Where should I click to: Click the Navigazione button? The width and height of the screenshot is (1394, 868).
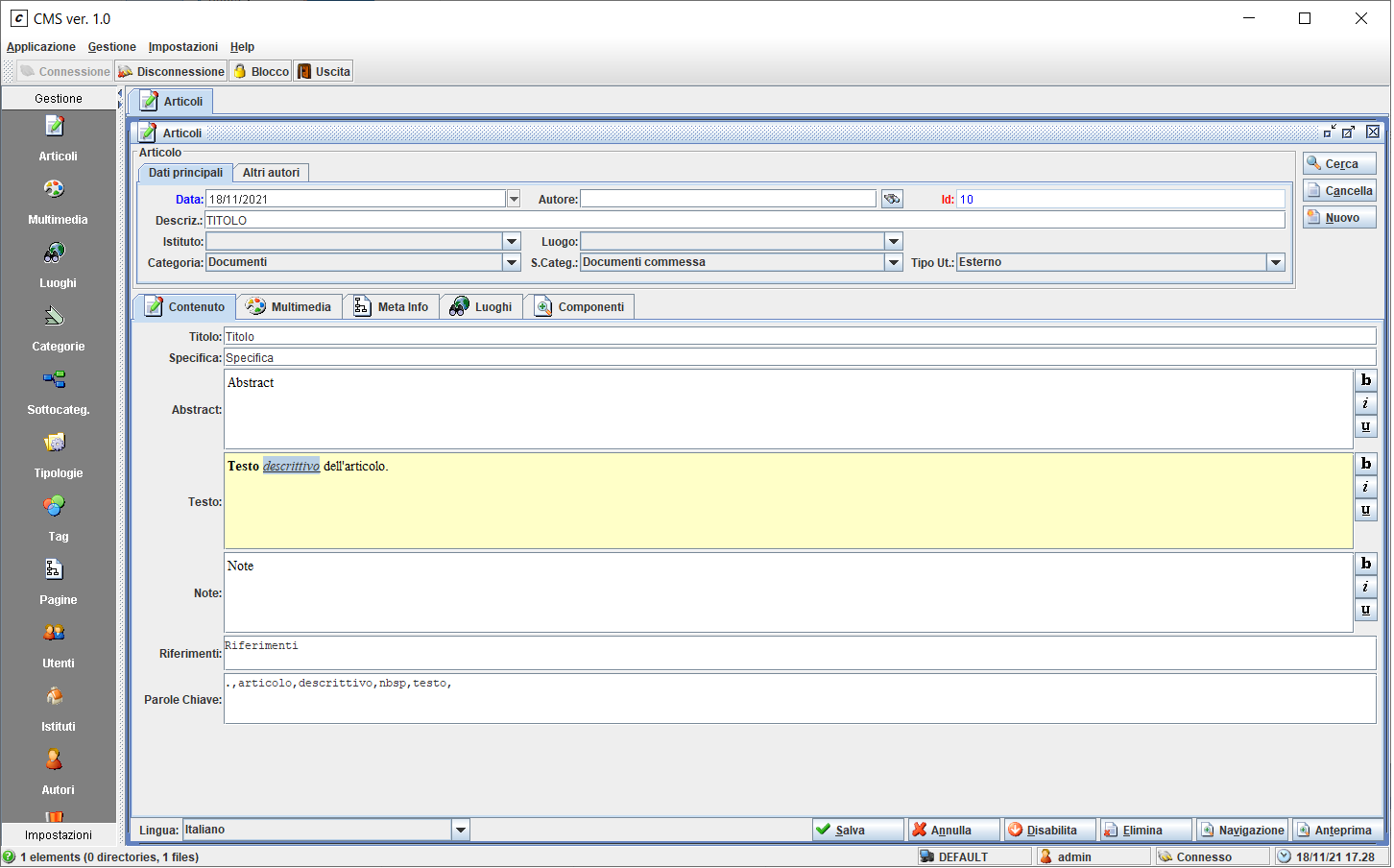click(x=1242, y=830)
